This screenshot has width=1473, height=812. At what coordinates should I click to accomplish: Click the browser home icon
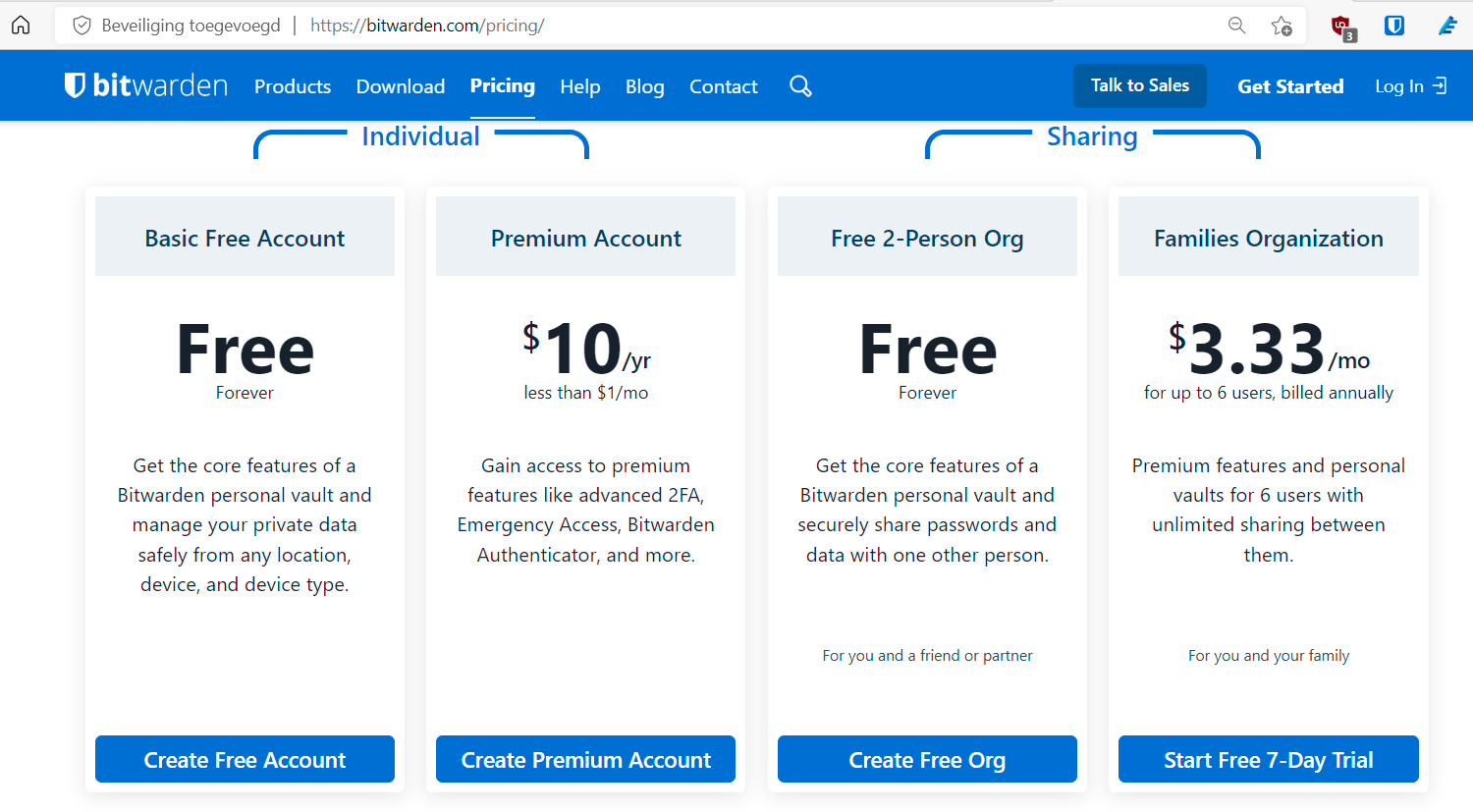tap(21, 26)
